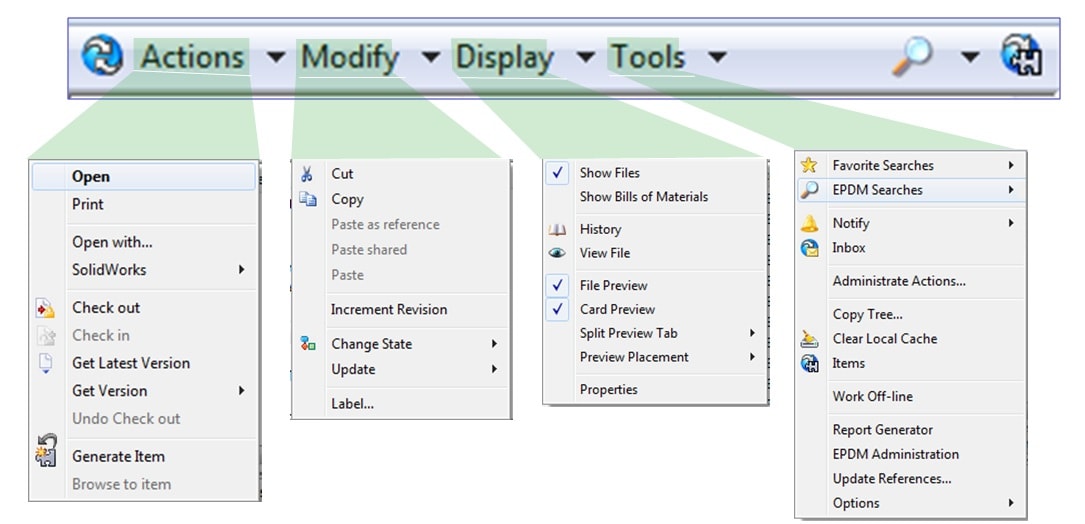Toggle the Show Files checkmark
Screen dimensions: 1085x524
(x=557, y=173)
